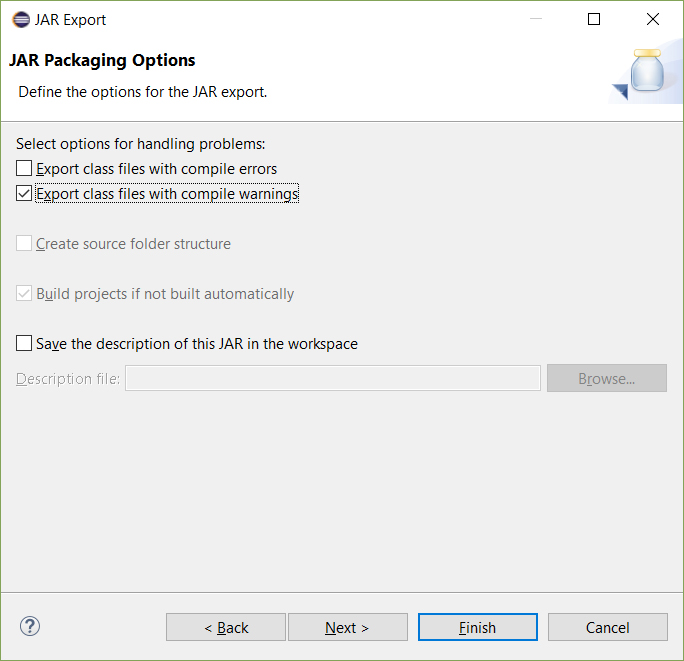Click Finish to export the JAR
This screenshot has width=684, height=661.
coord(477,627)
